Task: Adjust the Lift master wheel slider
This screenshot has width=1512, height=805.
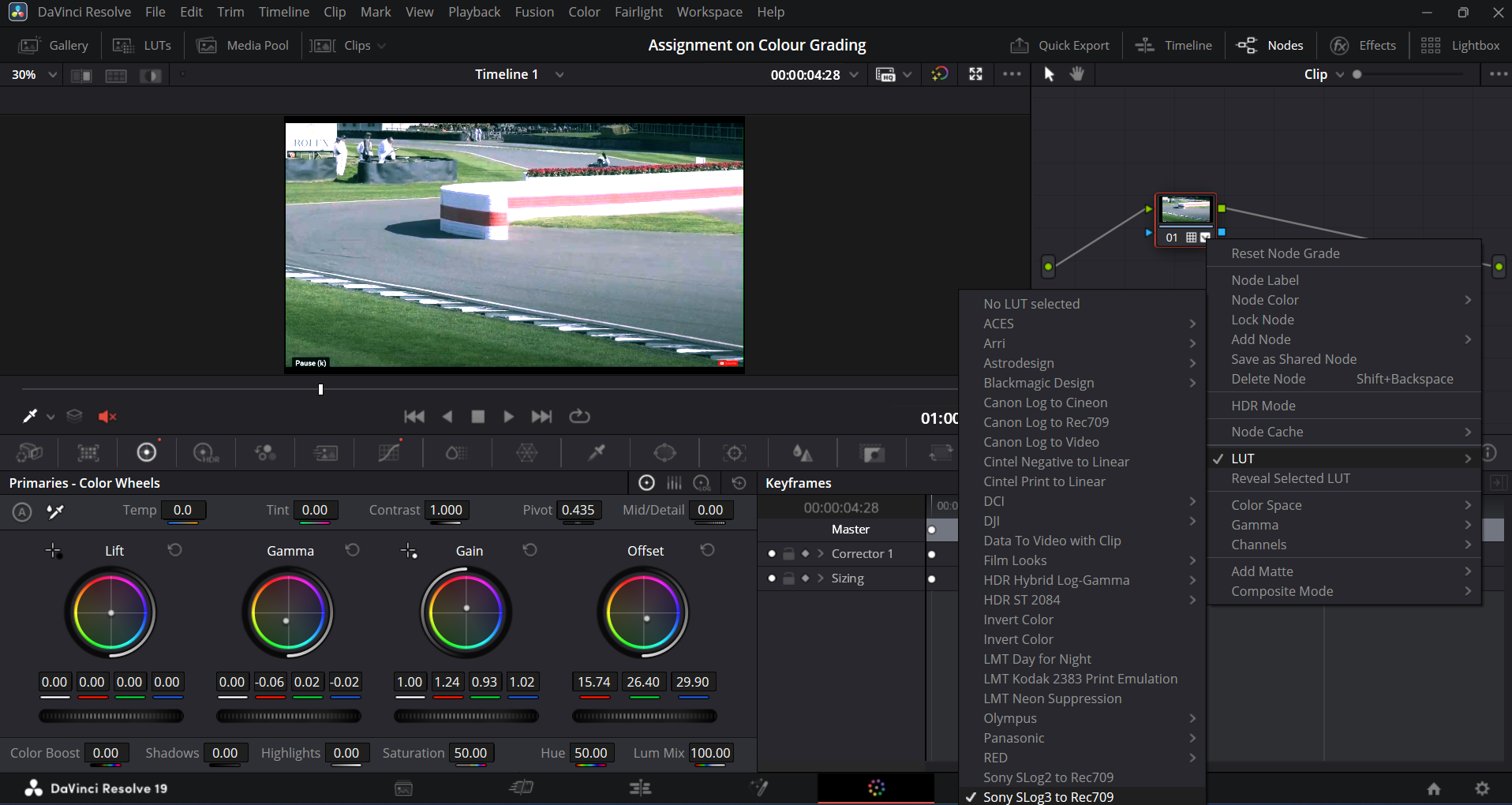Action: [x=111, y=716]
